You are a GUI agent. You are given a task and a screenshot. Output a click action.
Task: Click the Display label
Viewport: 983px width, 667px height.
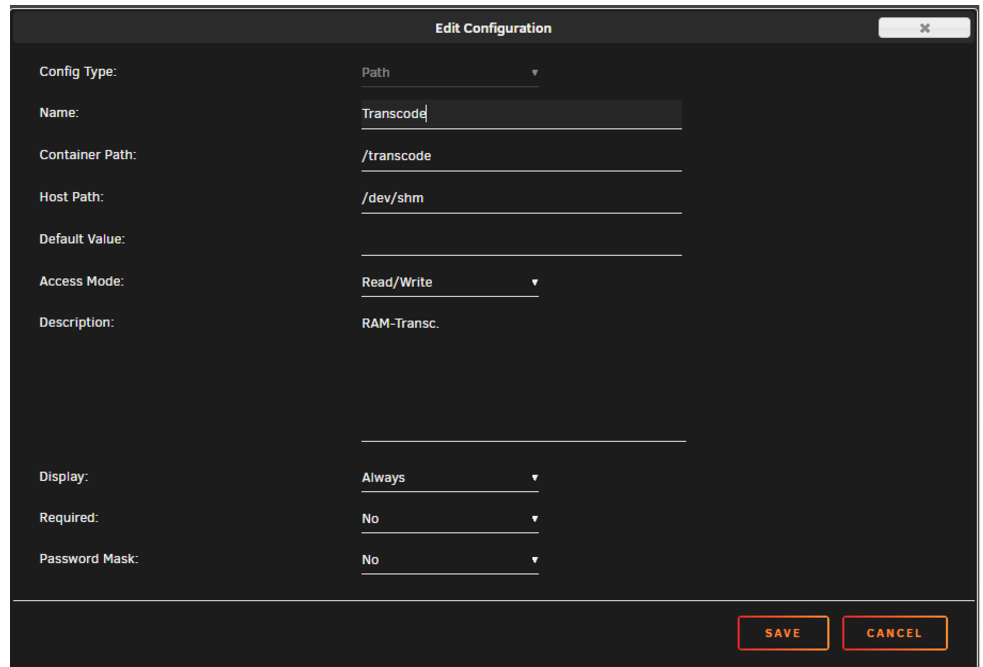(x=64, y=476)
